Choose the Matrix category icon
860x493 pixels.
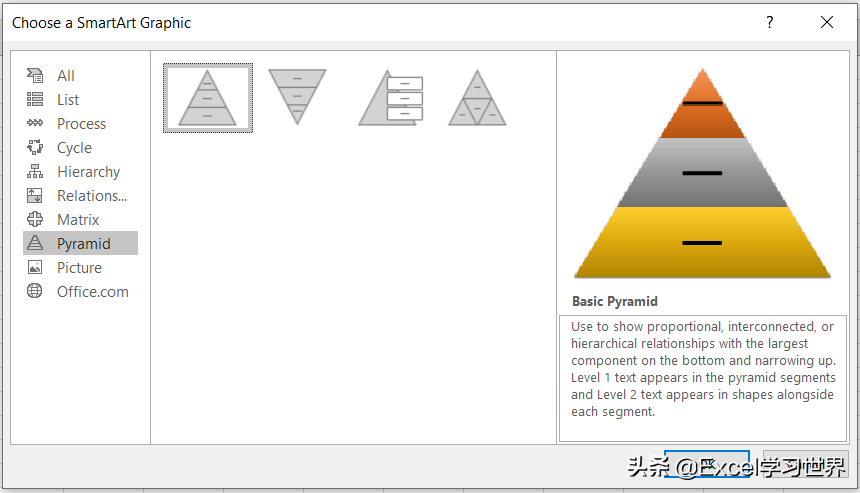pyautogui.click(x=35, y=219)
